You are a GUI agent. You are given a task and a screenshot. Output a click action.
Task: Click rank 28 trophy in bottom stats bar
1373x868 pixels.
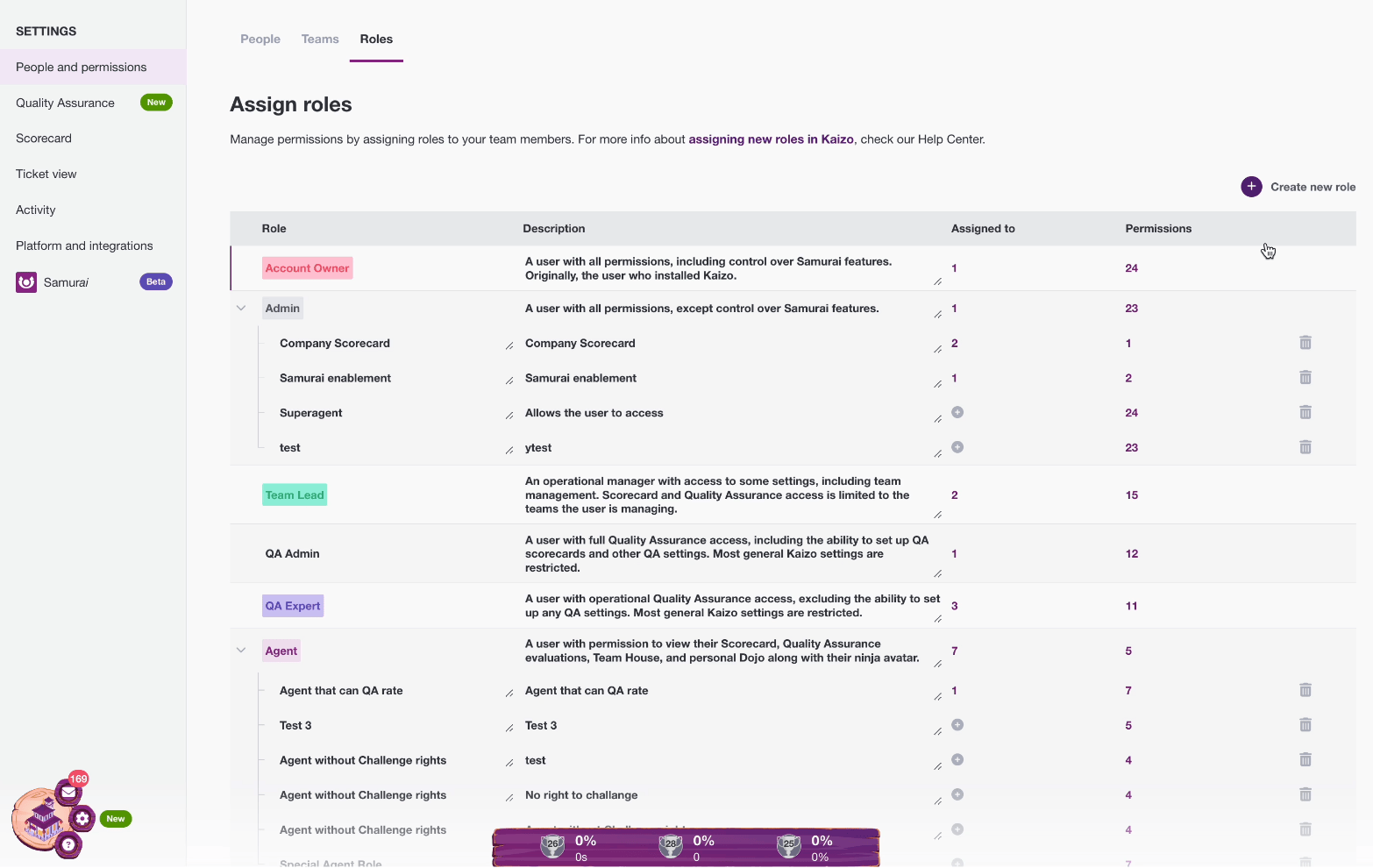(x=671, y=845)
